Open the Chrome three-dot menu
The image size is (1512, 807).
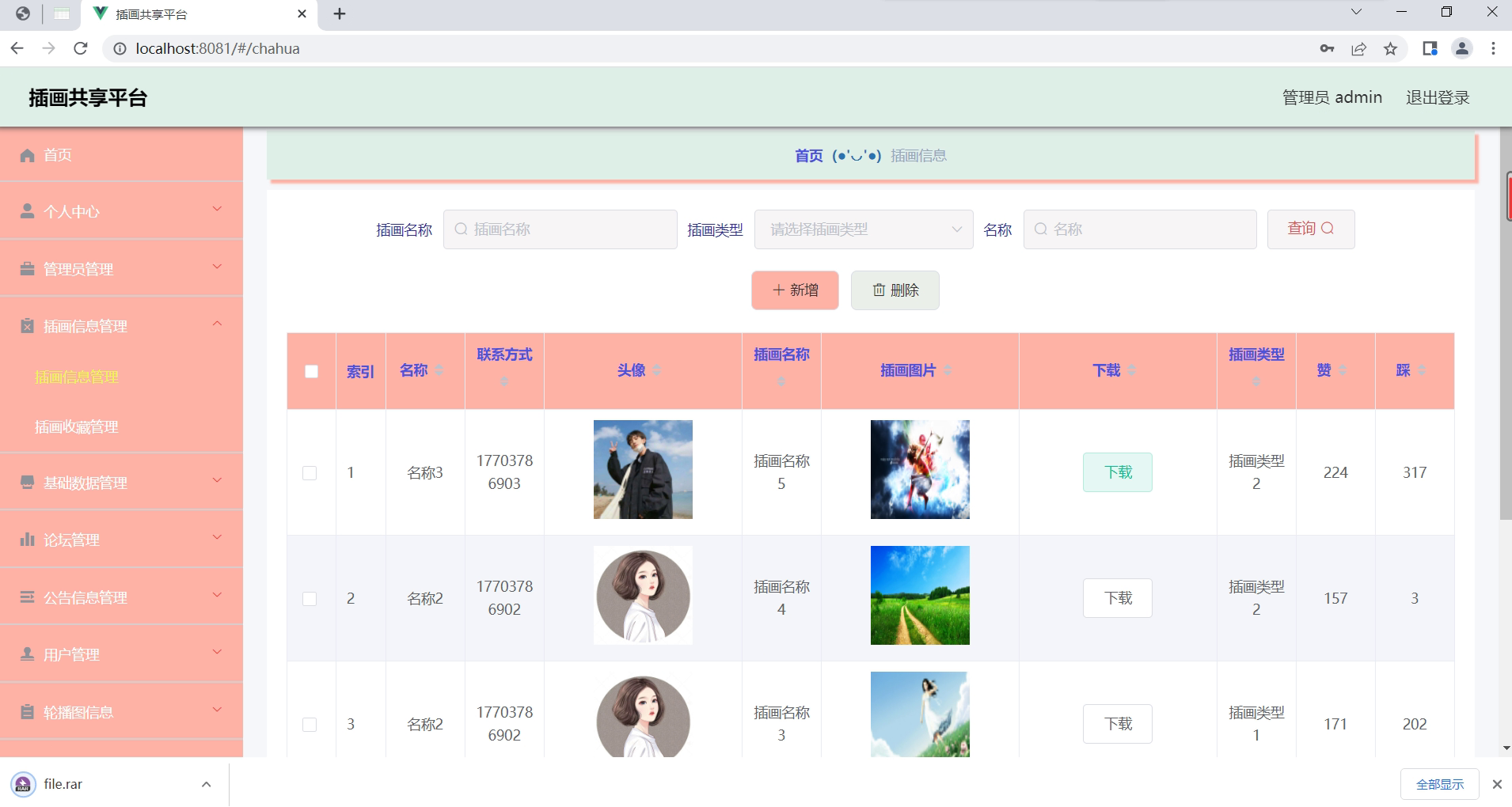coord(1493,49)
